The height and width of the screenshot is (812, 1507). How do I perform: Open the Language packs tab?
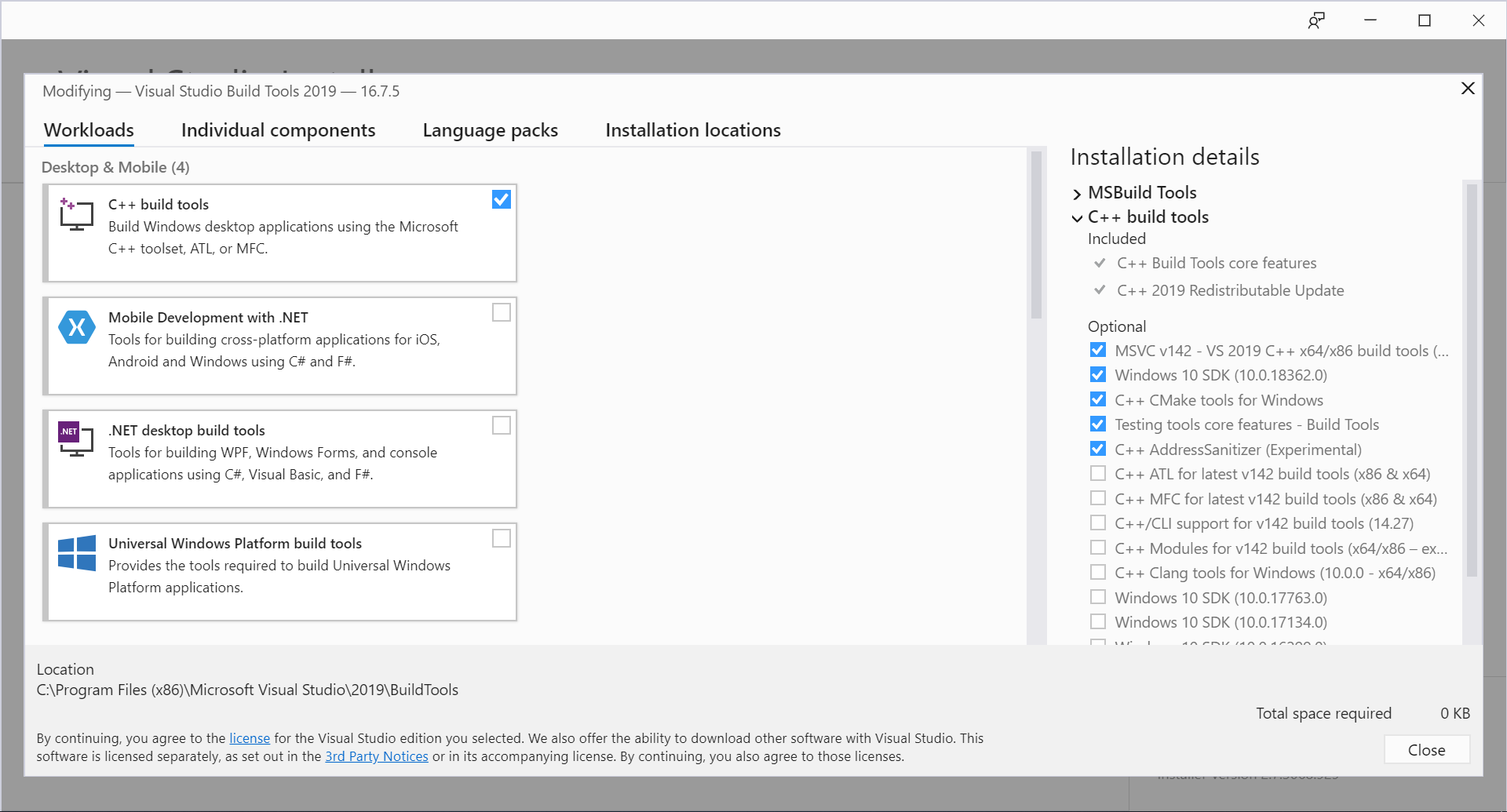point(490,130)
